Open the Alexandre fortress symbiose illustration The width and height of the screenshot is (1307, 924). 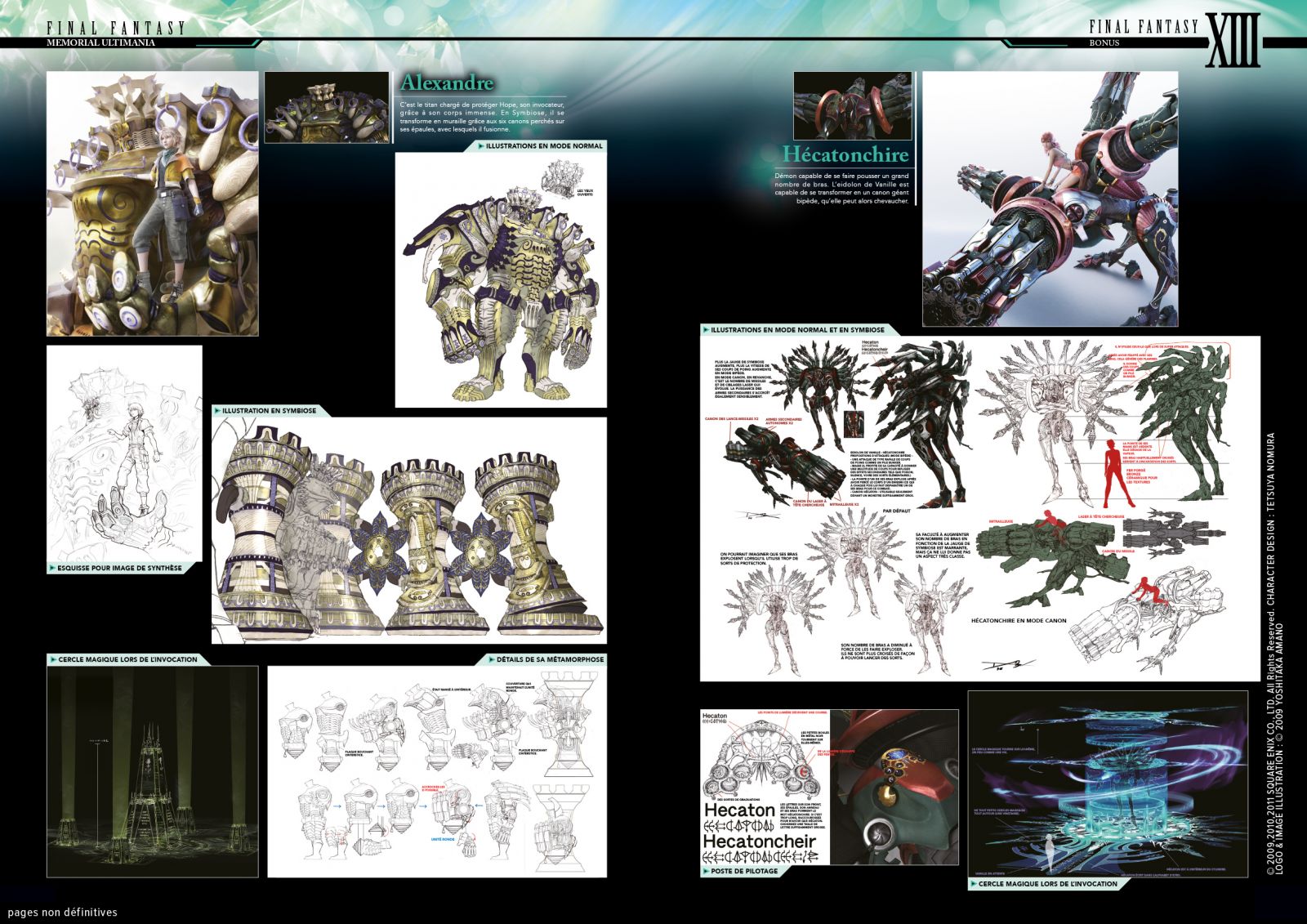408,531
